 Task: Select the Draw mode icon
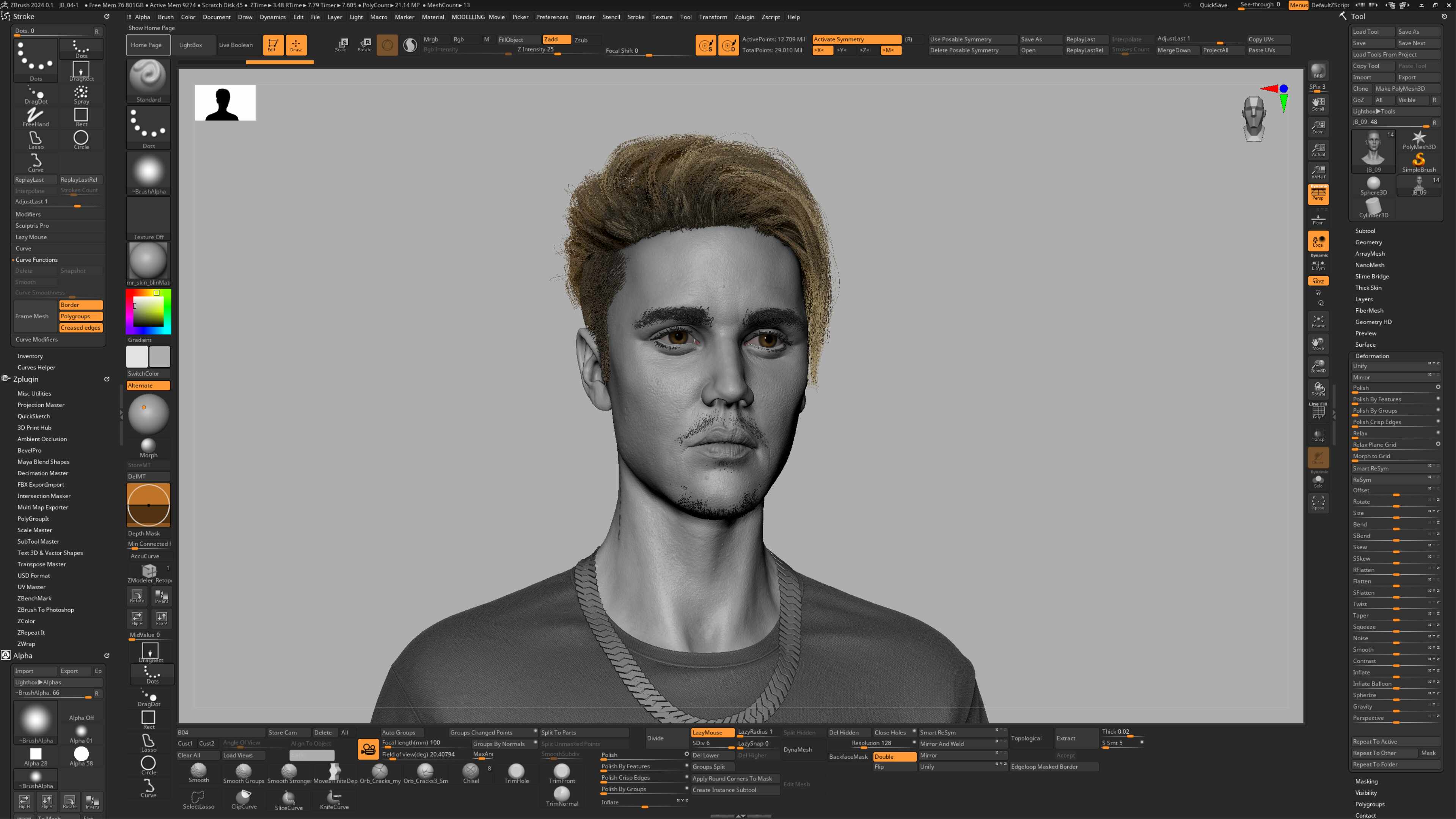tap(295, 45)
